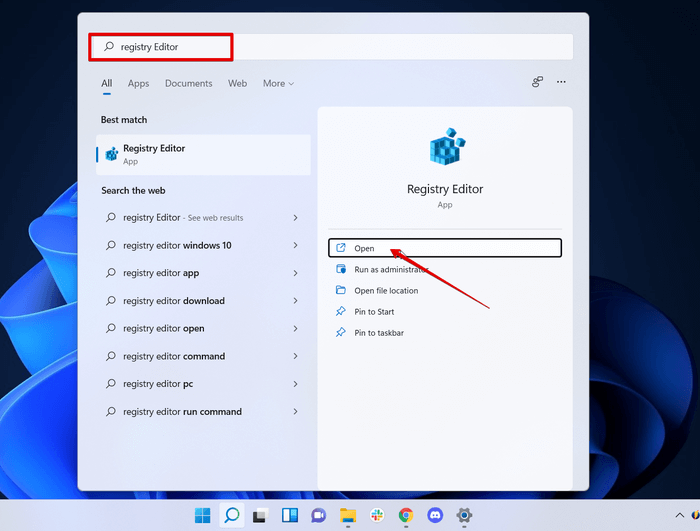This screenshot has height=531, width=700.
Task: Open Task View from the taskbar
Action: coord(261,515)
